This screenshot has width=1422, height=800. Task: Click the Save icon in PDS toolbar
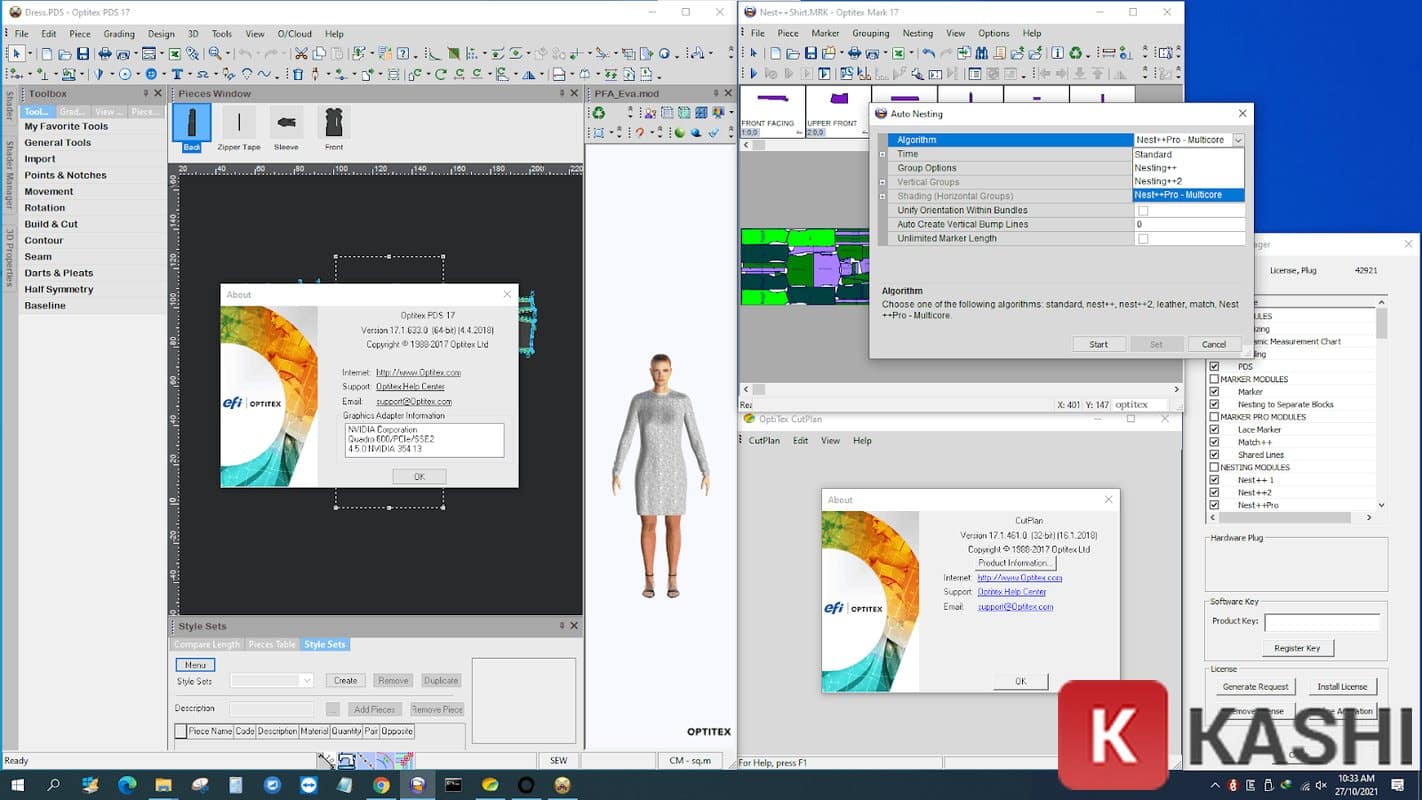[x=83, y=54]
